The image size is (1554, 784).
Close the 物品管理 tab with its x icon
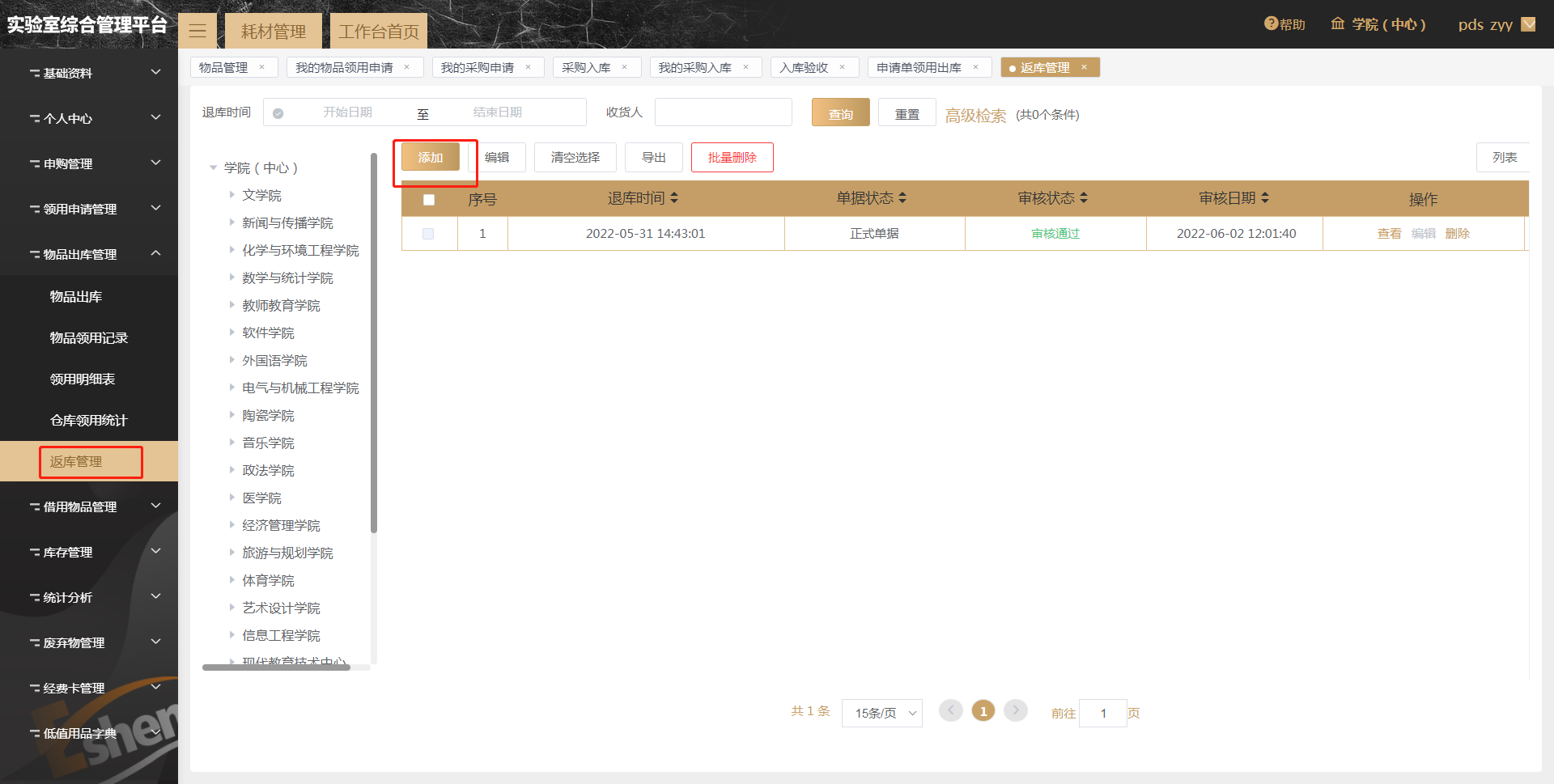[x=261, y=67]
